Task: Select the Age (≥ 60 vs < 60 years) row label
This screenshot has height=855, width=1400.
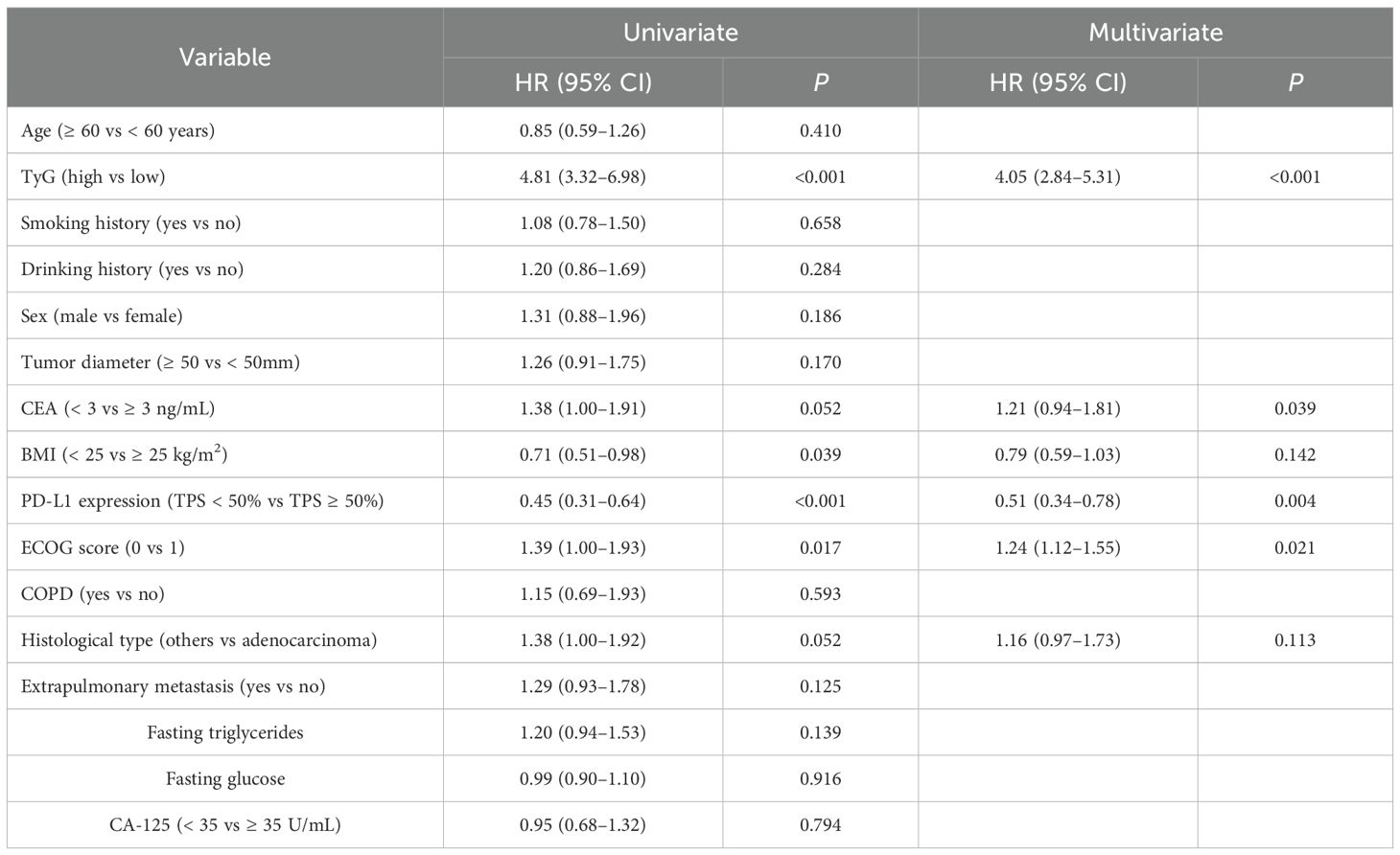Action: 118,130
